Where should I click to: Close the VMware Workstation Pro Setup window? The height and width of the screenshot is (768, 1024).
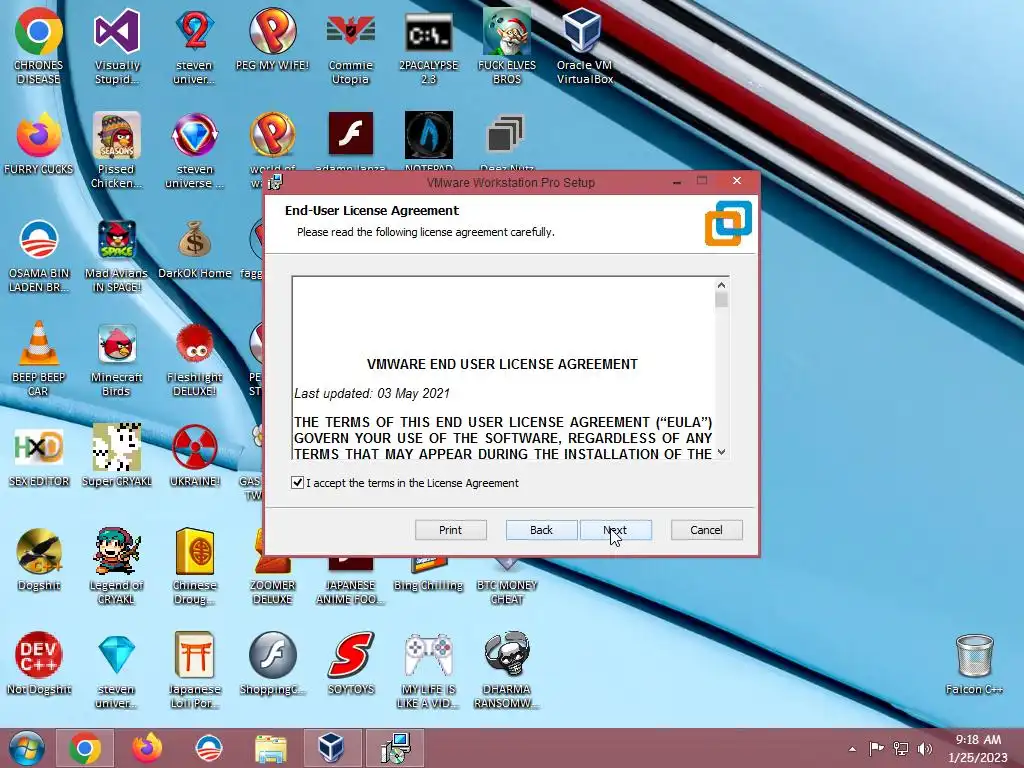[737, 181]
